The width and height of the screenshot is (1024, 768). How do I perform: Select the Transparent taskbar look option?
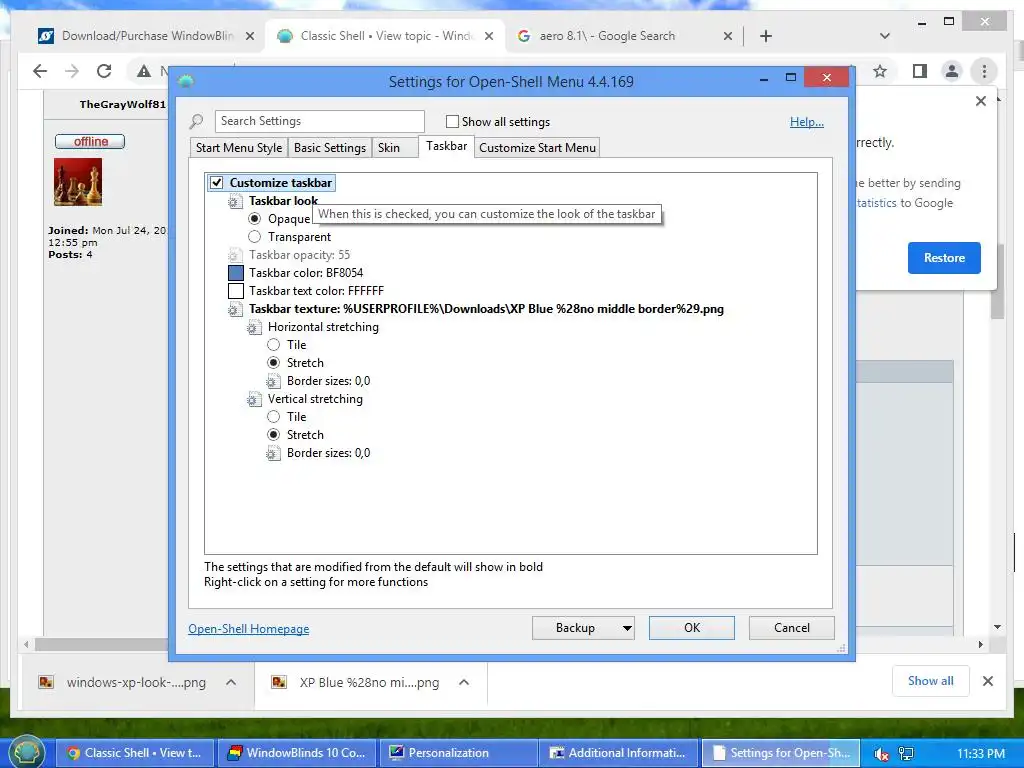coord(255,237)
